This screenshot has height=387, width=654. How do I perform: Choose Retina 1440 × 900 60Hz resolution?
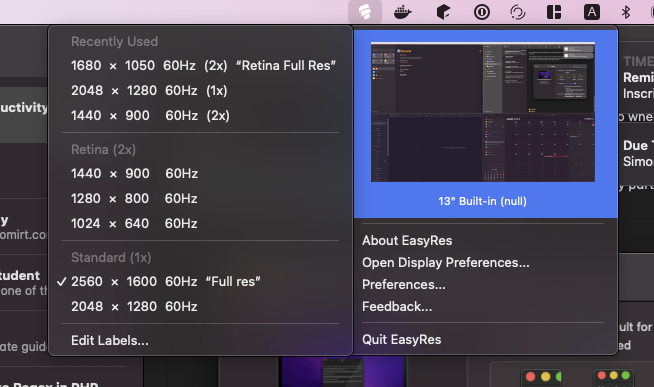pyautogui.click(x=201, y=173)
